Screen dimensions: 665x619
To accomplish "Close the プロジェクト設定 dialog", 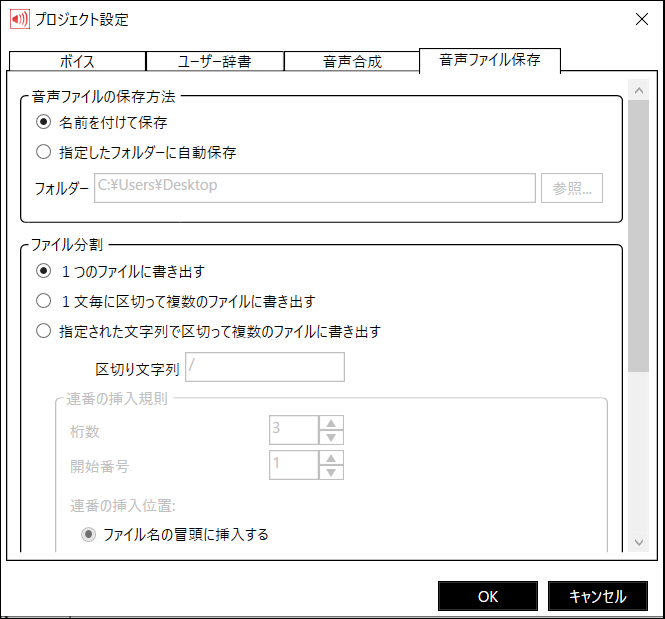I will (642, 19).
